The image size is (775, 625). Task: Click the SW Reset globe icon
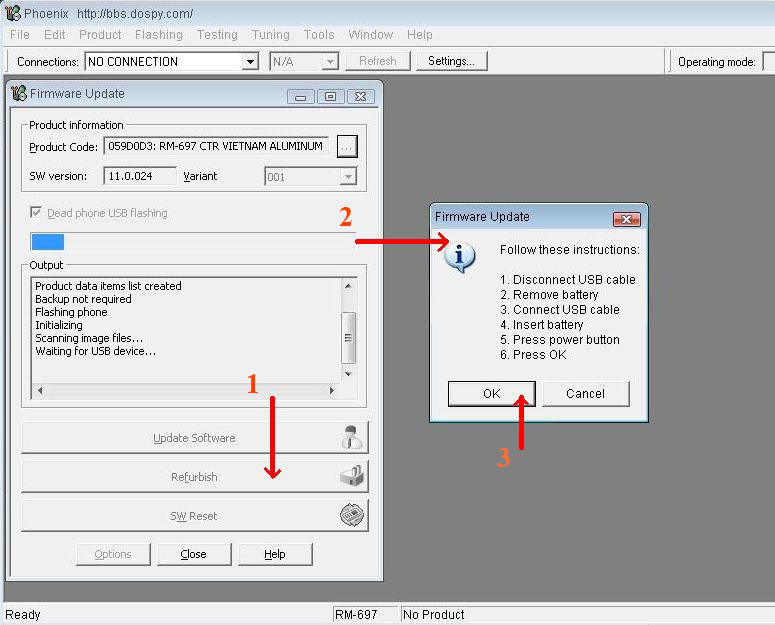(x=352, y=515)
